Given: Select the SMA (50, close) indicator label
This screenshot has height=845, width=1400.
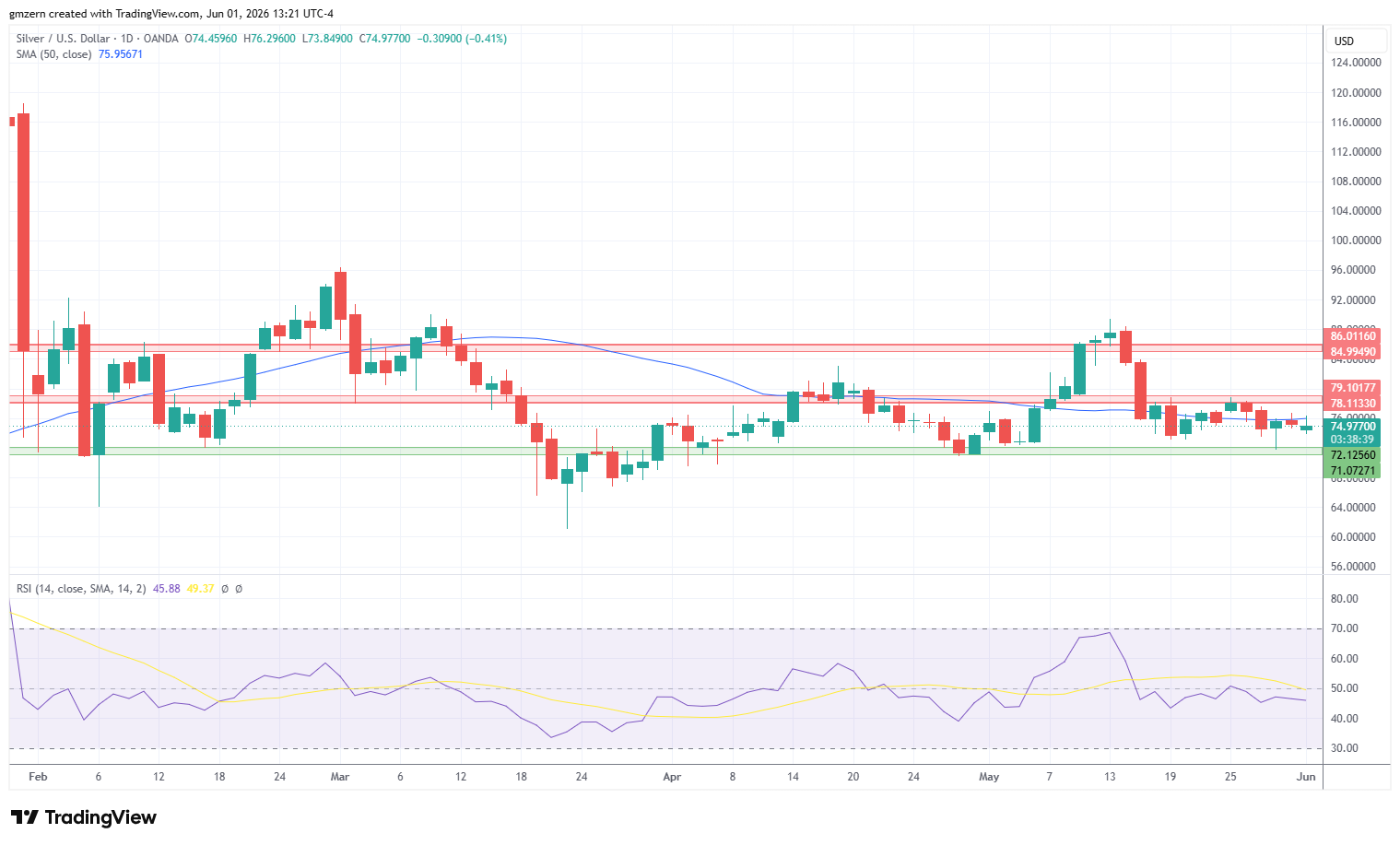Looking at the screenshot, I should click(x=53, y=54).
